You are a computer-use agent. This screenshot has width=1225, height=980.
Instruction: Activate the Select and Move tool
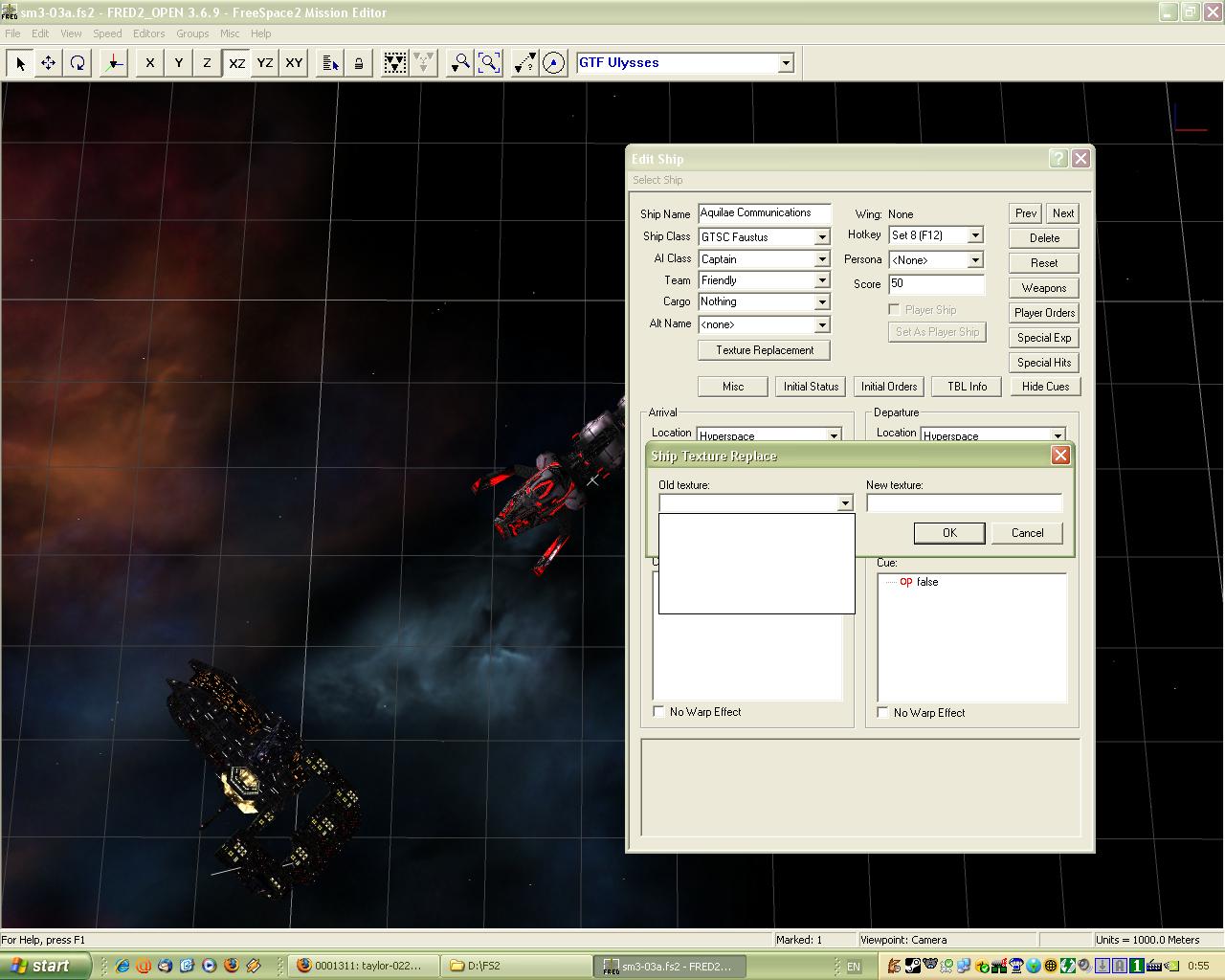48,63
